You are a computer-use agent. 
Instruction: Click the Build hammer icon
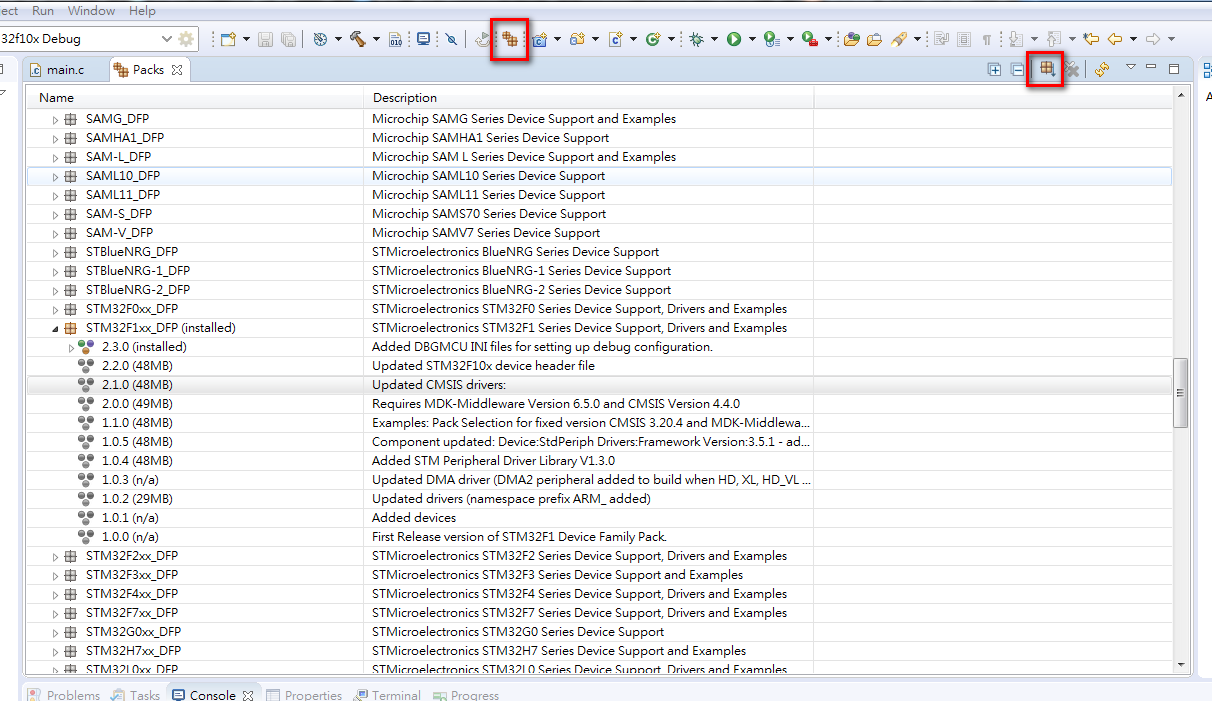[358, 39]
